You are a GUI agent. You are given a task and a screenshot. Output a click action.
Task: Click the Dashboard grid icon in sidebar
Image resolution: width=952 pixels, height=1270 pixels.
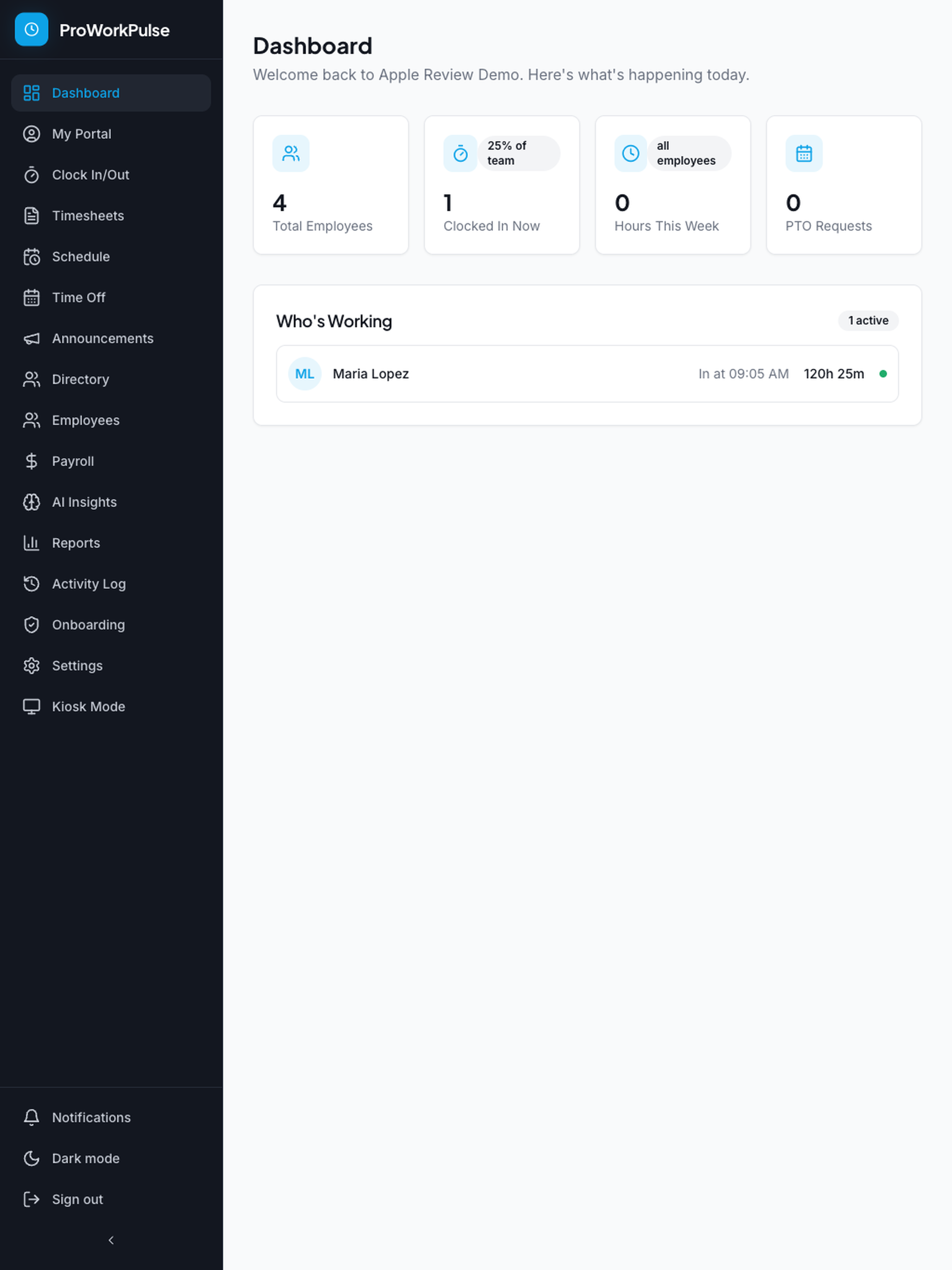[x=32, y=93]
